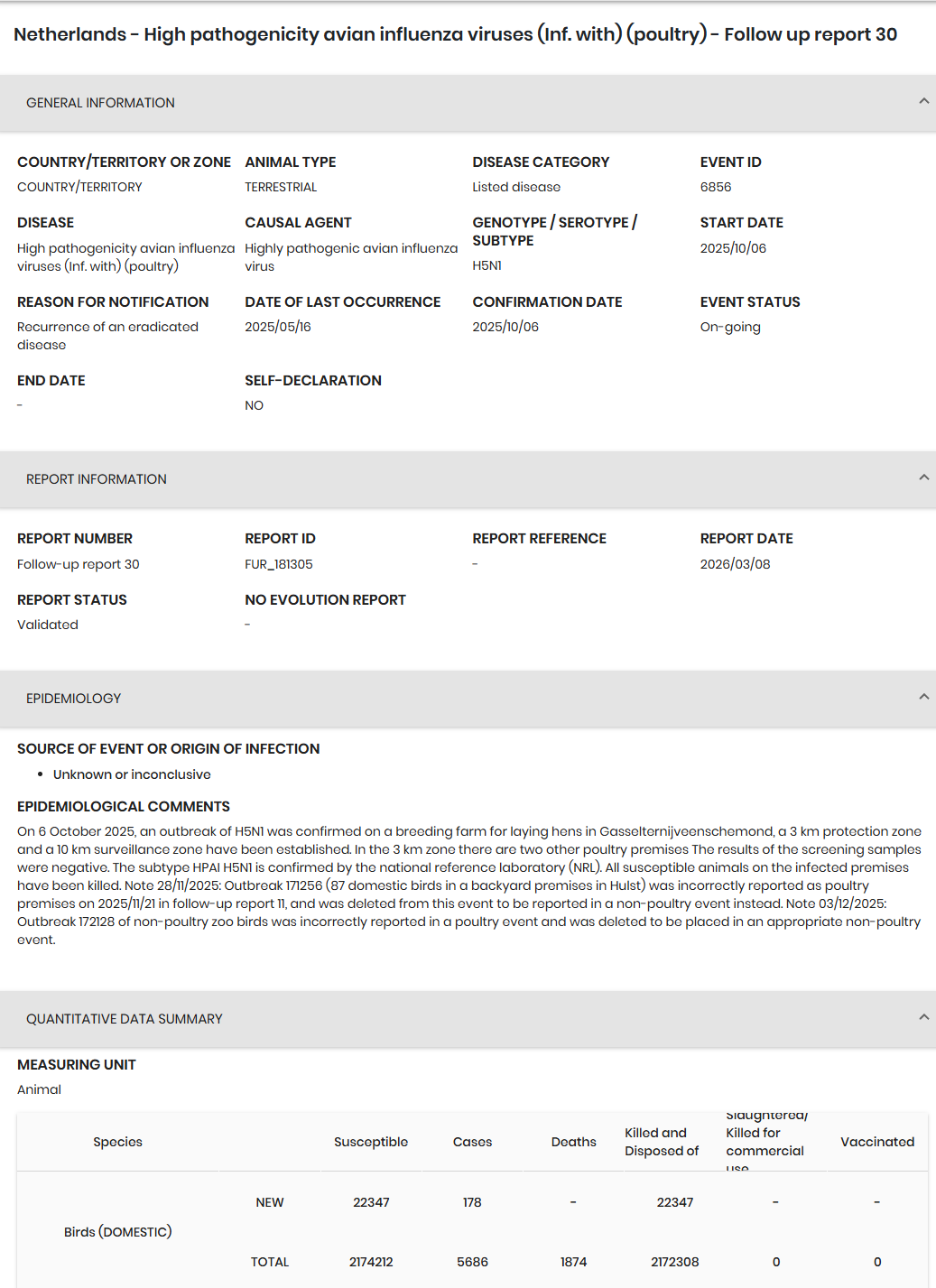Click the Quantitative Data Summary header title
The width and height of the screenshot is (936, 1288).
click(124, 1019)
